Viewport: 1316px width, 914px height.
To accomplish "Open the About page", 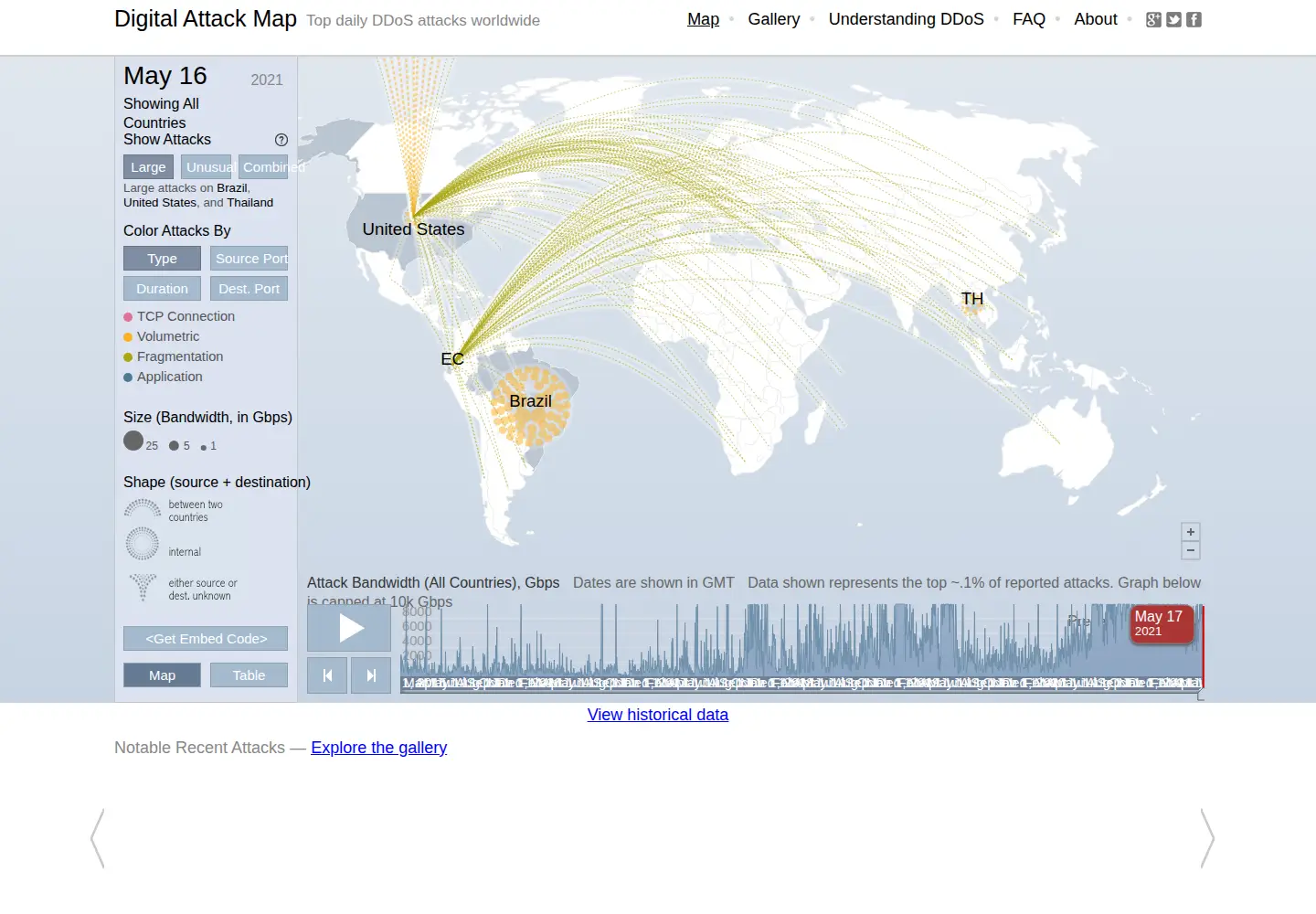I will click(1095, 19).
